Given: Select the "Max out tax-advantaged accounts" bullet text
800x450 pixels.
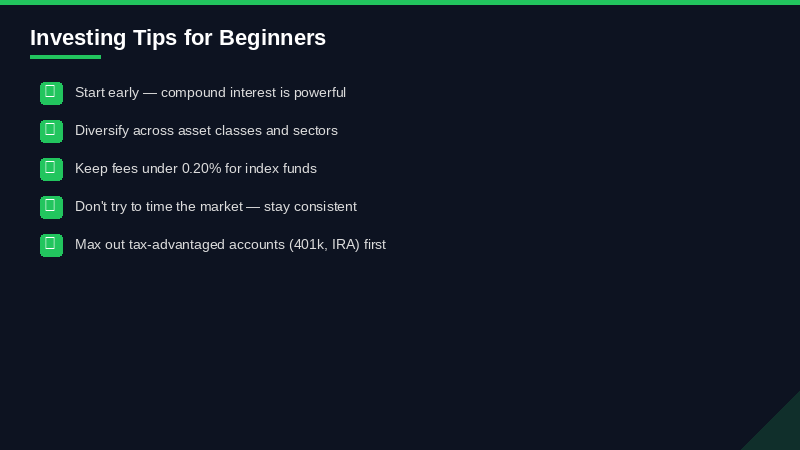Looking at the screenshot, I should click(x=230, y=245).
